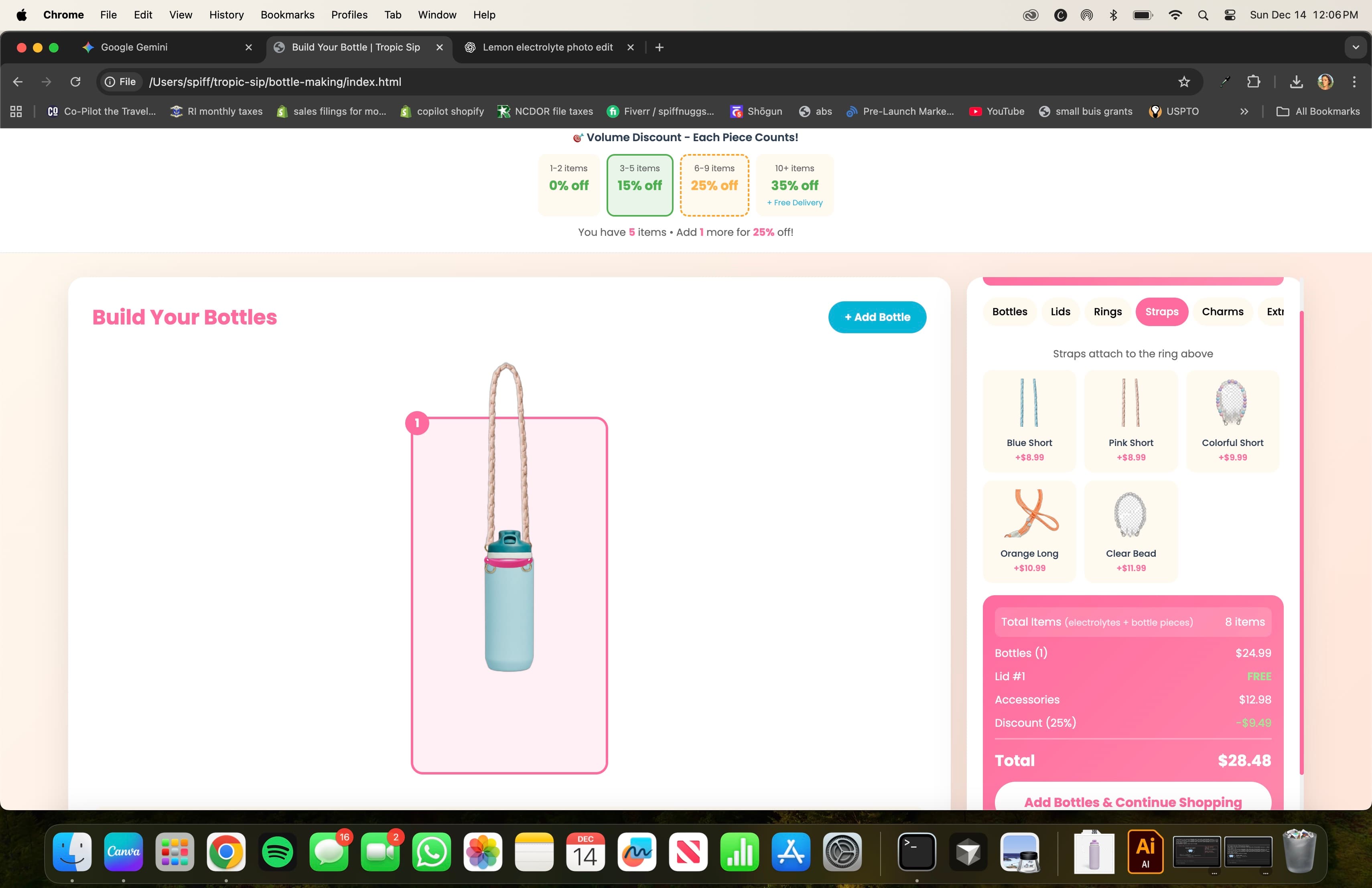Click the + Add Bottle button

pyautogui.click(x=876, y=317)
